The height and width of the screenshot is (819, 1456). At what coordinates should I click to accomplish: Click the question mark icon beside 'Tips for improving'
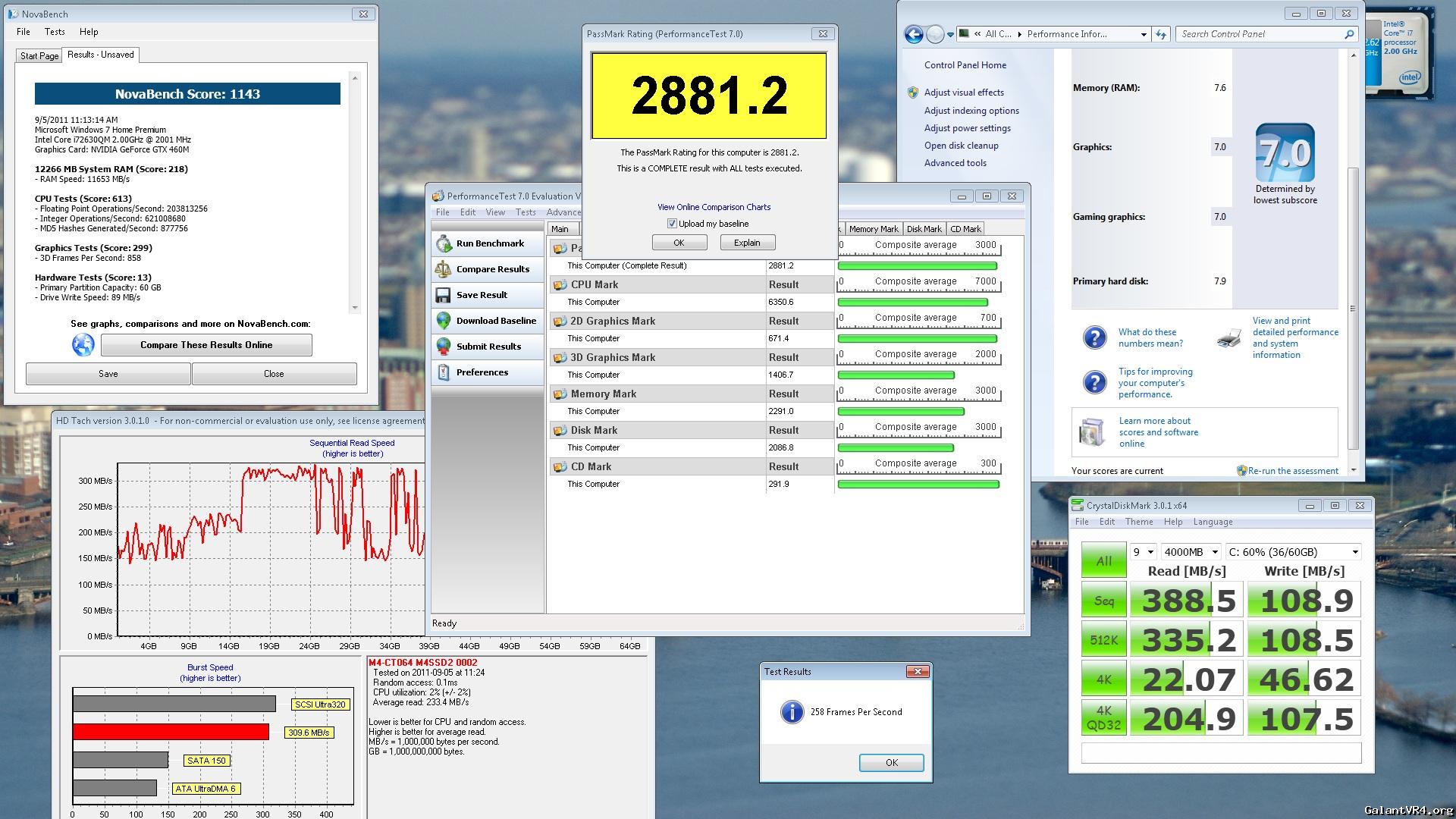tap(1094, 382)
